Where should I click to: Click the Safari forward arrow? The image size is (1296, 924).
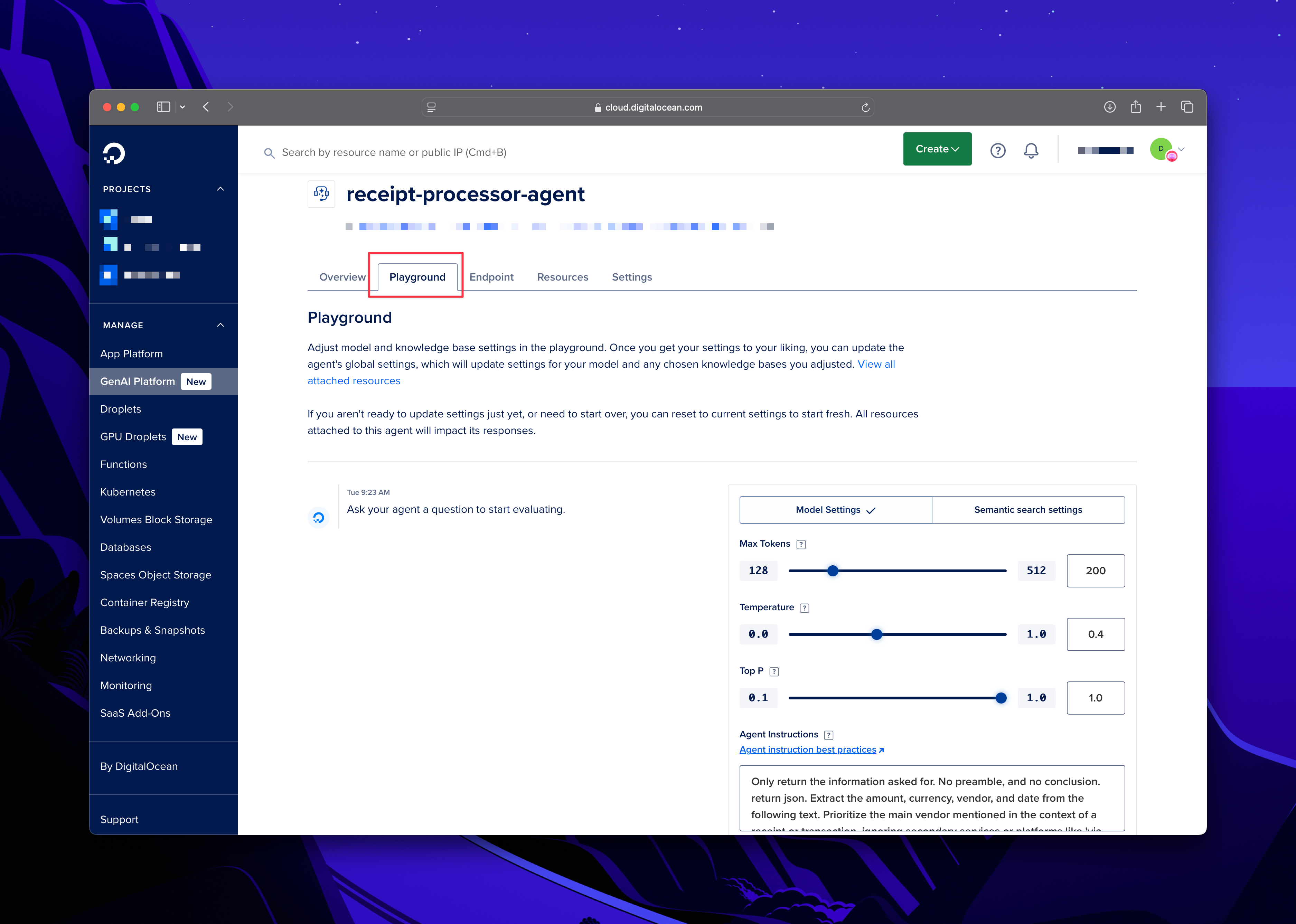point(231,107)
